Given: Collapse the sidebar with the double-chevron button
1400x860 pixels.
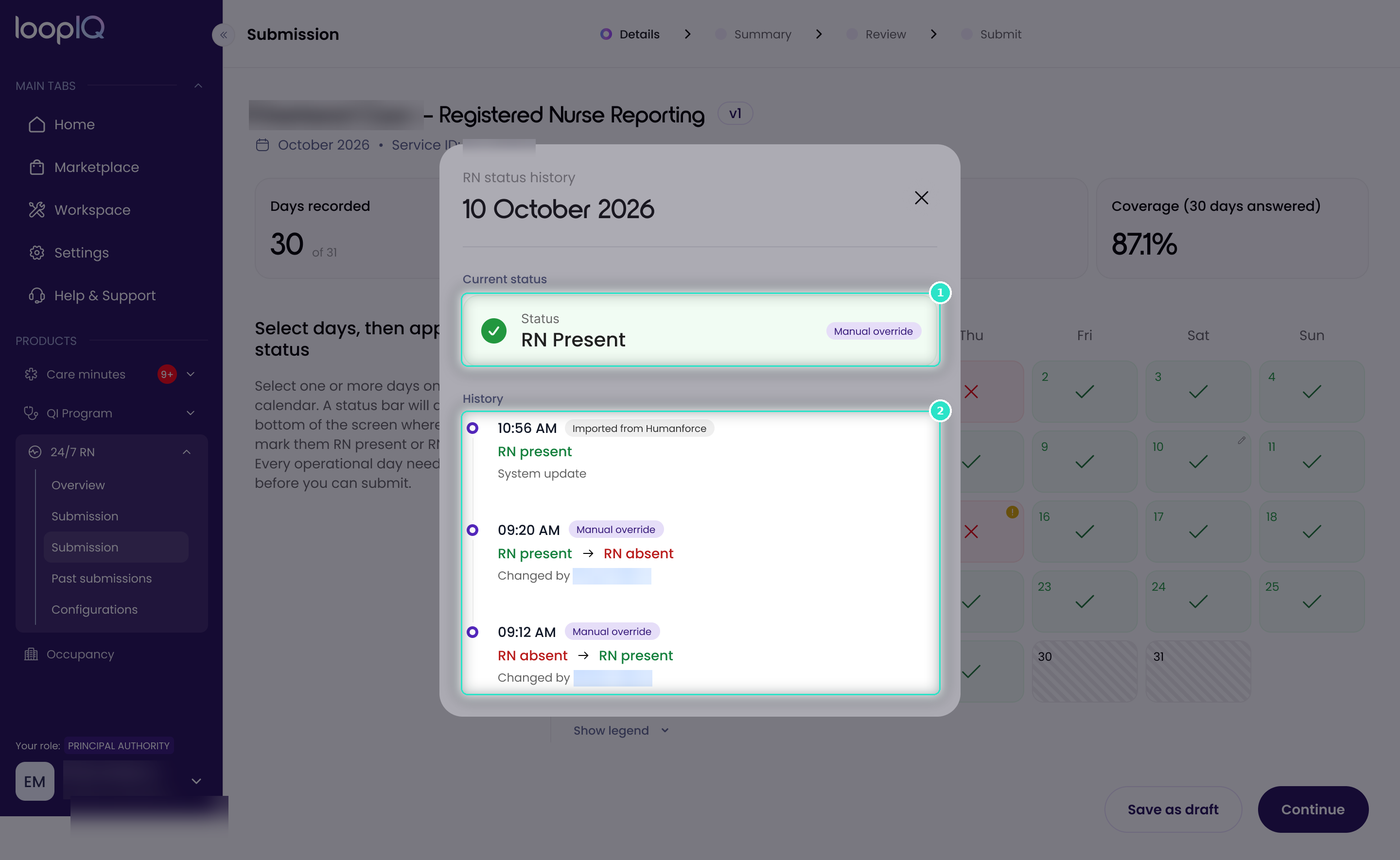Looking at the screenshot, I should coord(223,35).
